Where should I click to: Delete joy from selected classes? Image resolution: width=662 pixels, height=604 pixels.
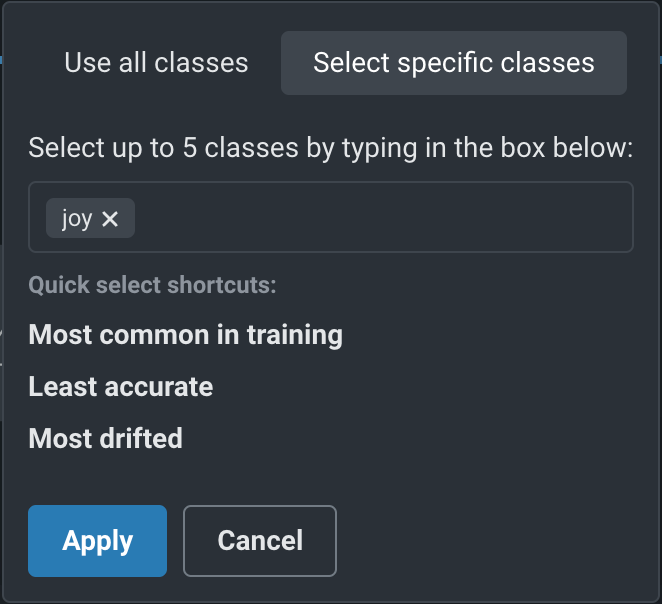[x=110, y=219]
